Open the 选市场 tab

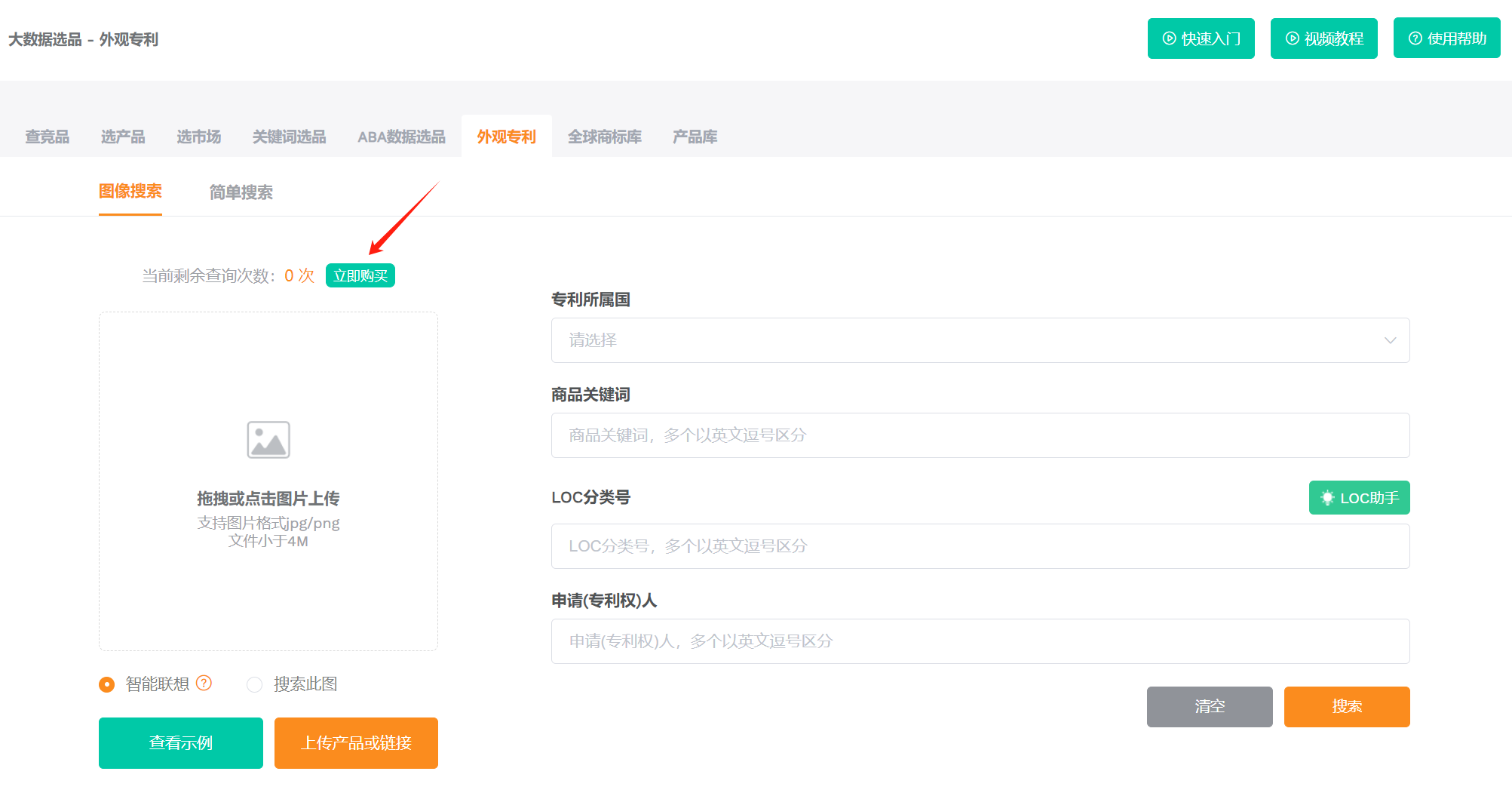point(199,137)
